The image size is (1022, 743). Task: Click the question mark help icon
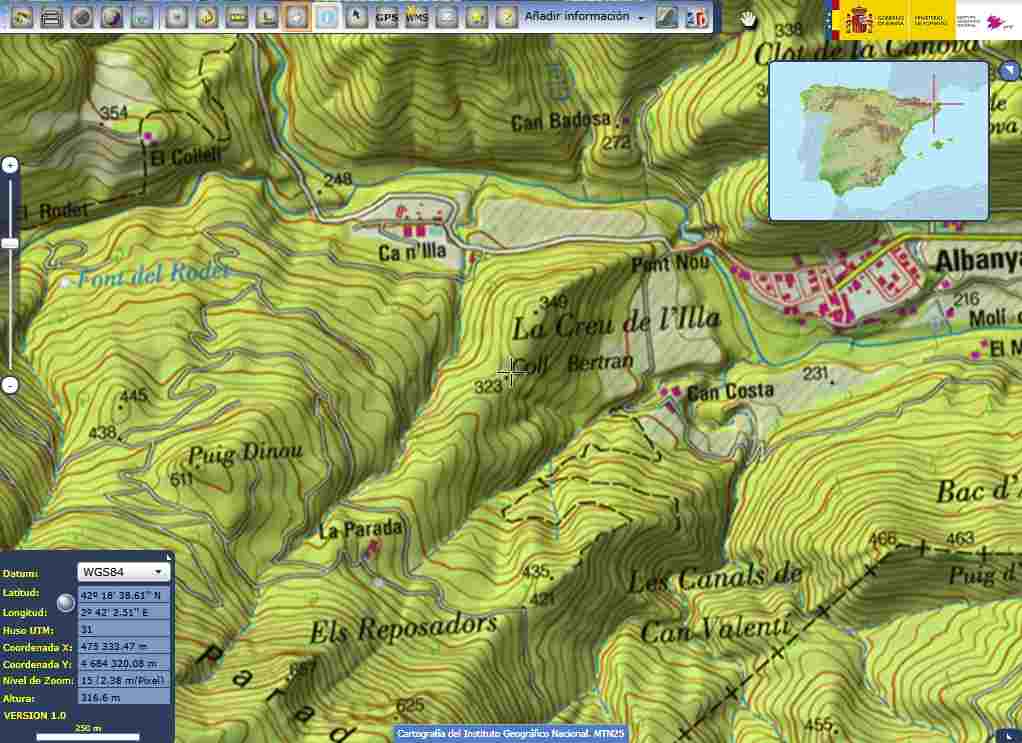coord(507,17)
